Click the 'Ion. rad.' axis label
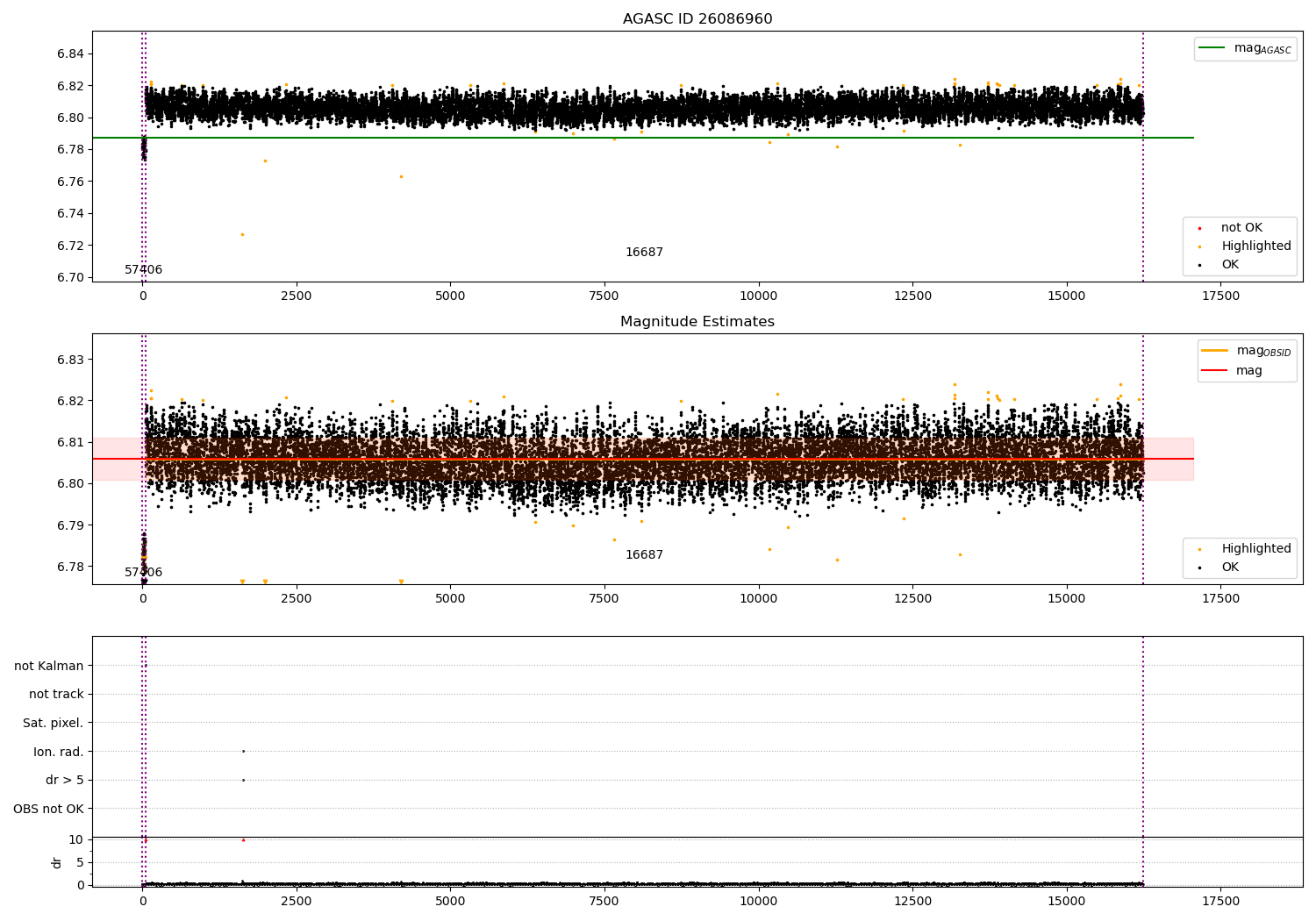The image size is (1316, 921). click(59, 752)
